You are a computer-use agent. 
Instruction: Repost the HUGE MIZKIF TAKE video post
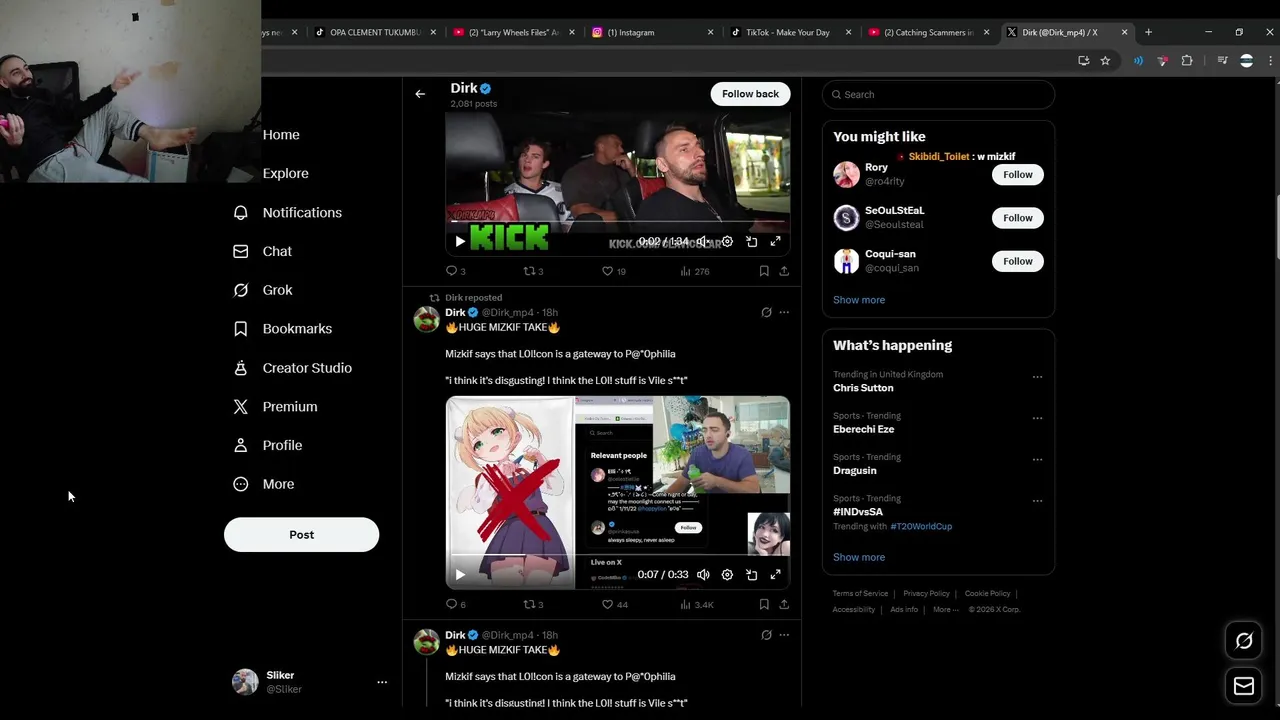tap(533, 604)
